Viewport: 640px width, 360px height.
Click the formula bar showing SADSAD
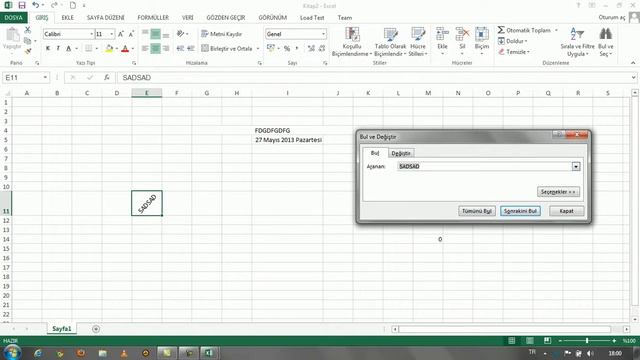[x=373, y=78]
